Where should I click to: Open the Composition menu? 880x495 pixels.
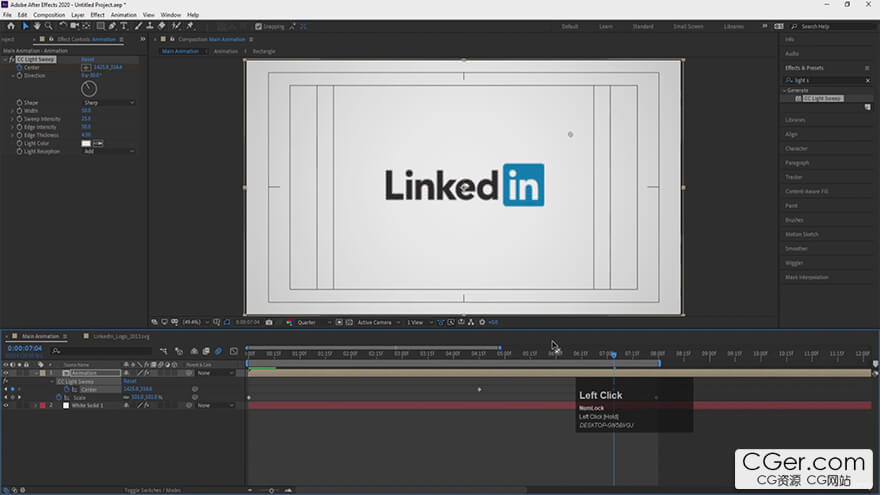point(49,15)
